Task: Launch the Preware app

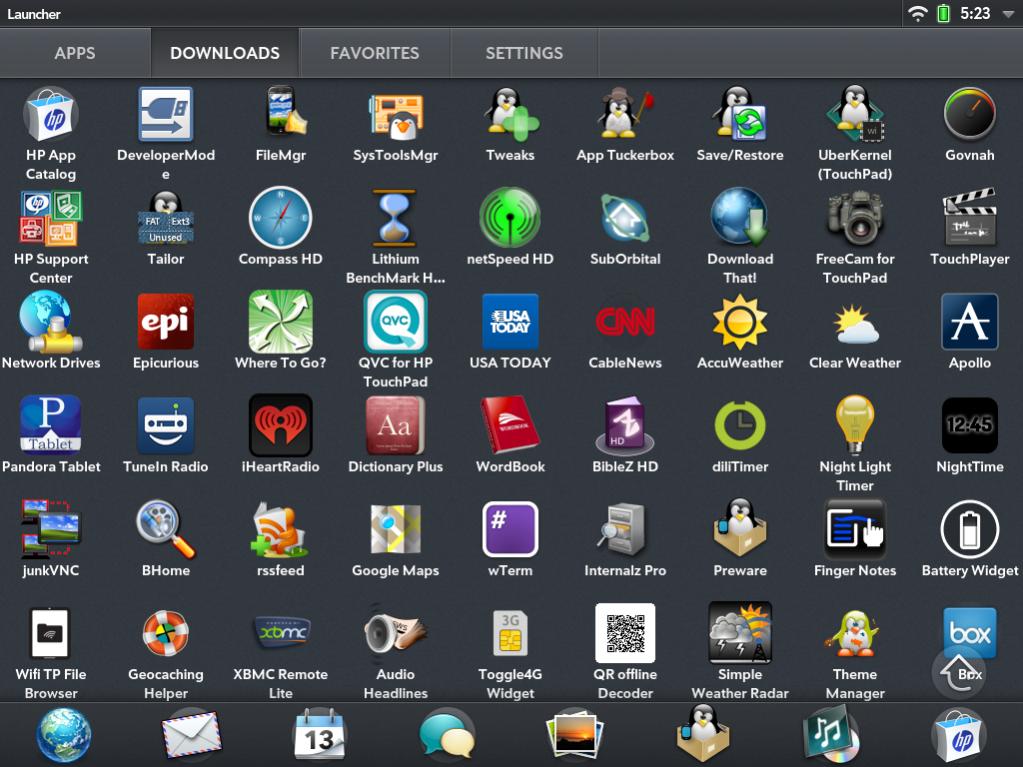Action: coord(740,530)
